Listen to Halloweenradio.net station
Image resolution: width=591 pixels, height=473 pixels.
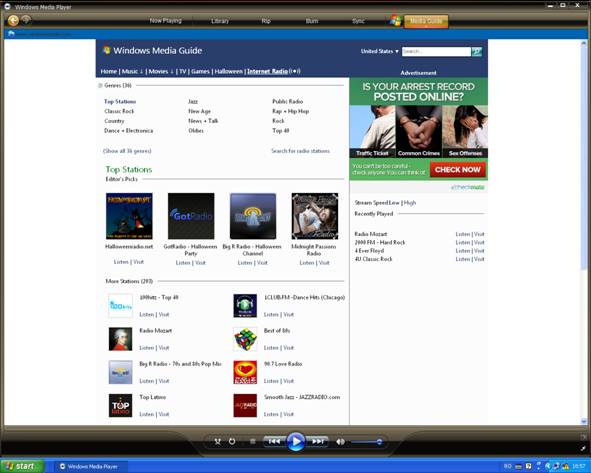[121, 262]
